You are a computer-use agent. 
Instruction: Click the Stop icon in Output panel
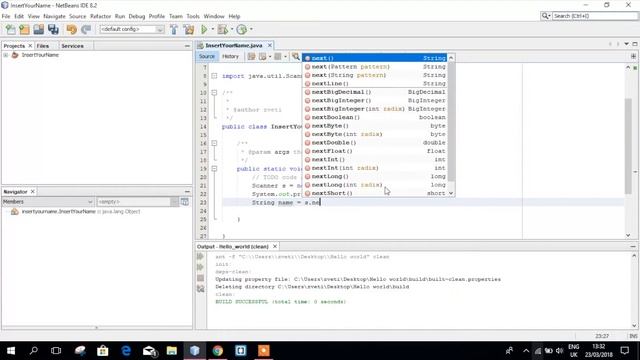point(200,278)
